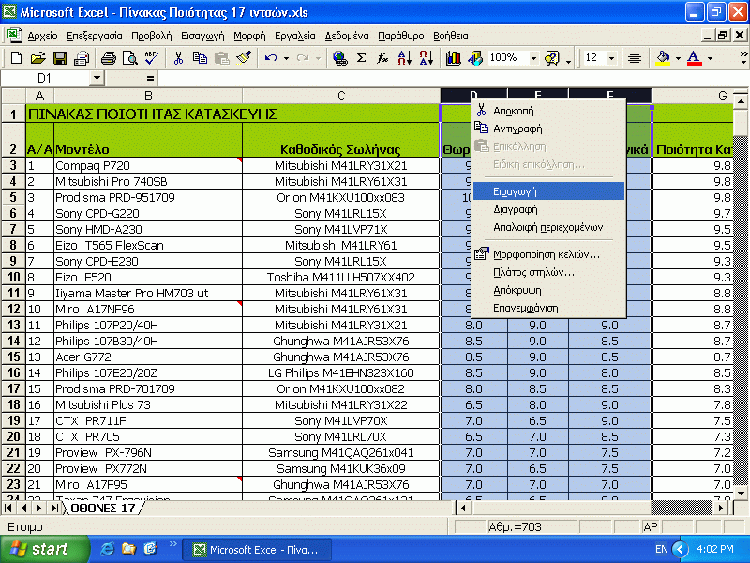Click the Cut scissors icon in the toolbar
The width and height of the screenshot is (750, 563).
[x=178, y=58]
